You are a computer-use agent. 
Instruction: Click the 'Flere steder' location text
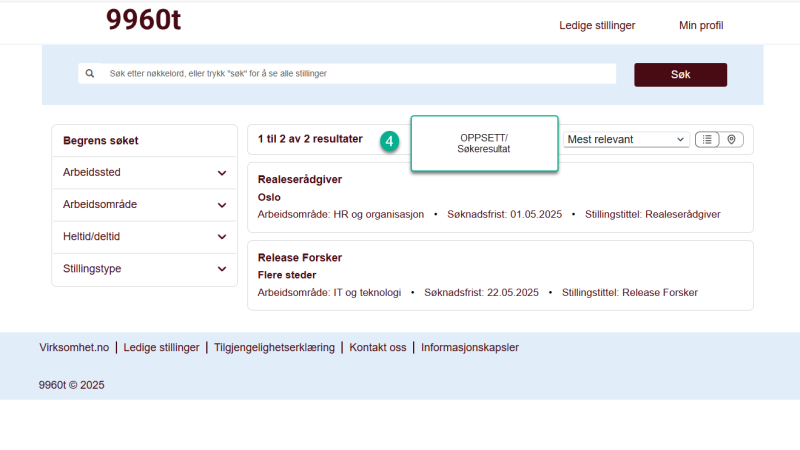click(x=287, y=275)
